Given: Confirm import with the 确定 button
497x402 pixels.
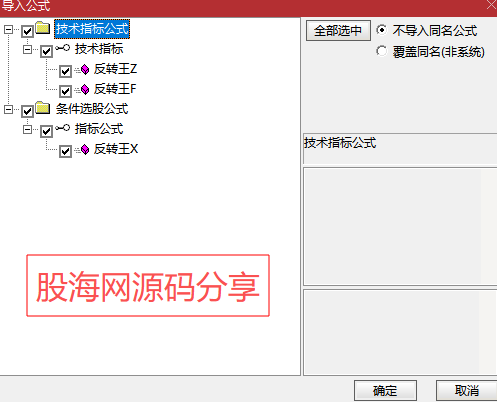Looking at the screenshot, I should click(x=385, y=390).
